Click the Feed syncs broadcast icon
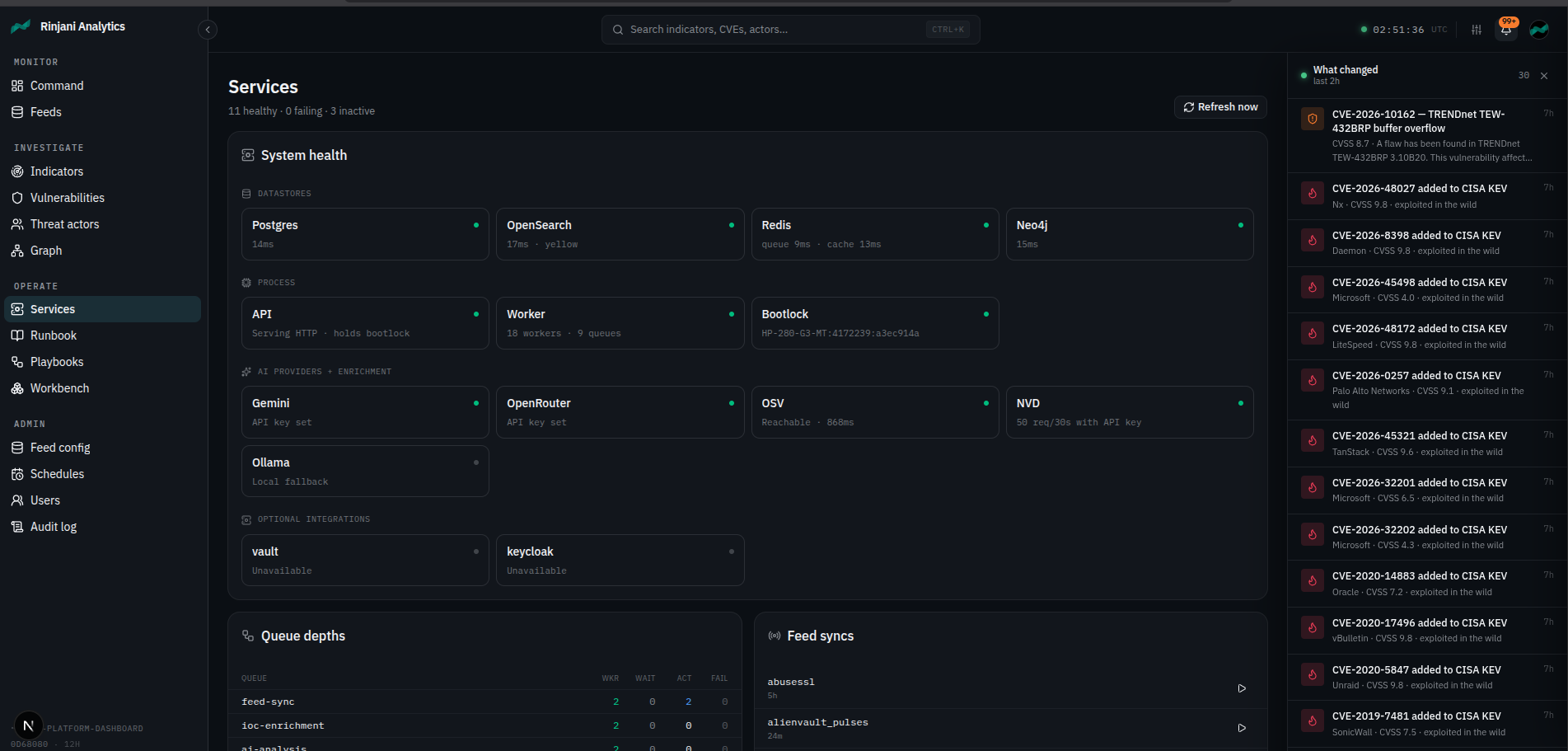Viewport: 1568px width, 751px height. coord(775,636)
